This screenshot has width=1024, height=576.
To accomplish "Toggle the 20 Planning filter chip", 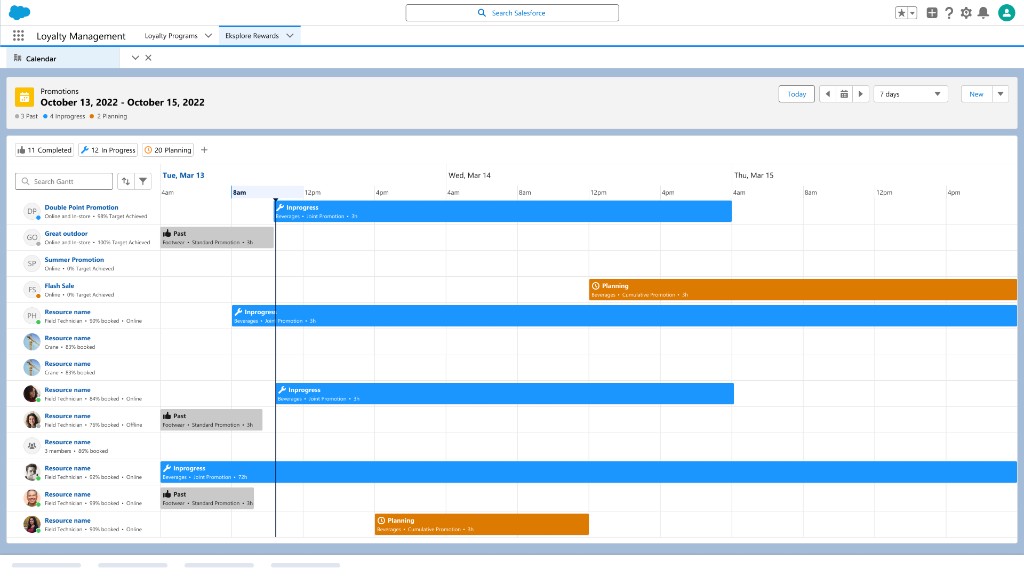I will [x=168, y=150].
